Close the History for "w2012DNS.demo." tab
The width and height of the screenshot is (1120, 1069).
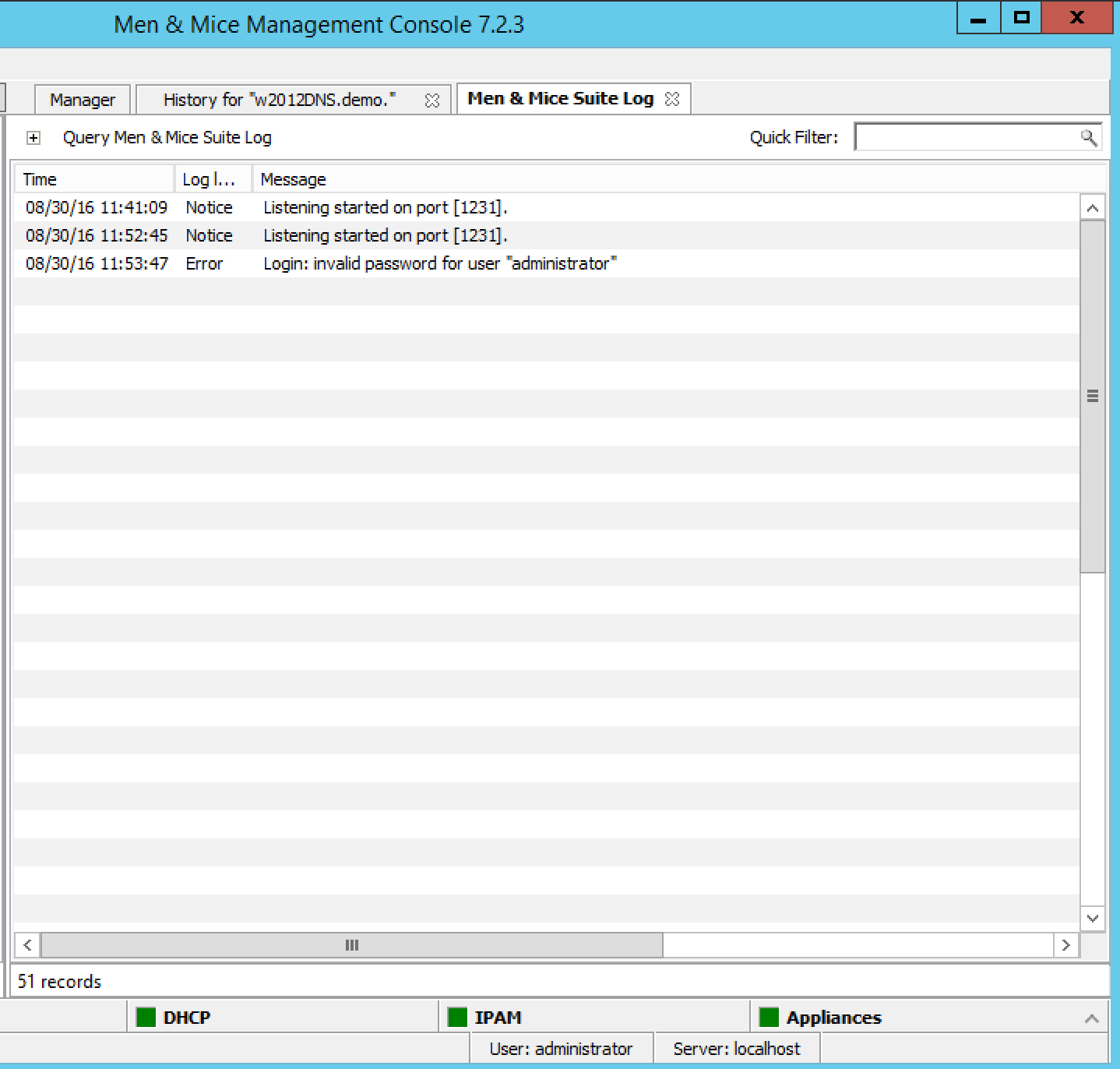coord(431,101)
